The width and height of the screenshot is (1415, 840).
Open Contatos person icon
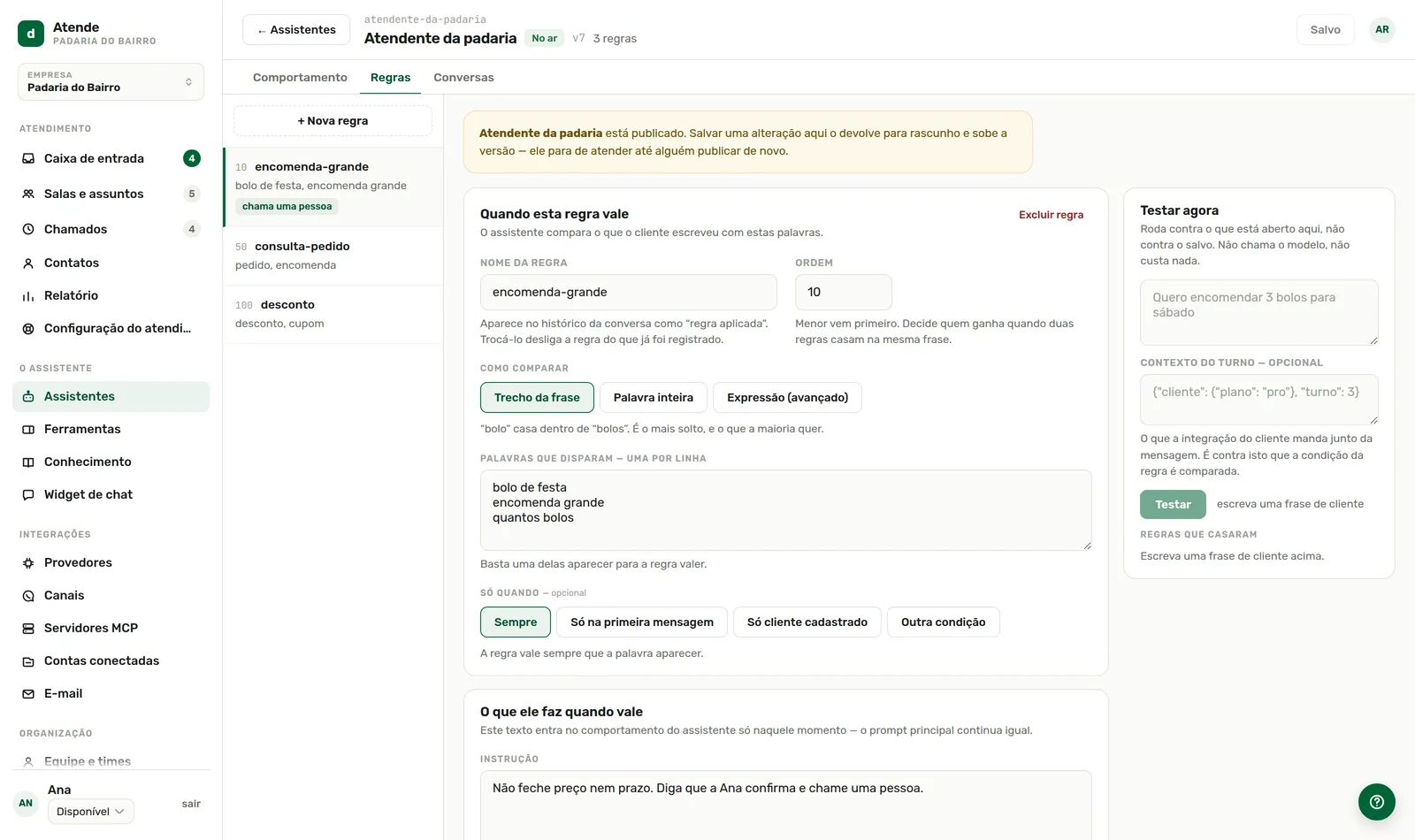(28, 263)
